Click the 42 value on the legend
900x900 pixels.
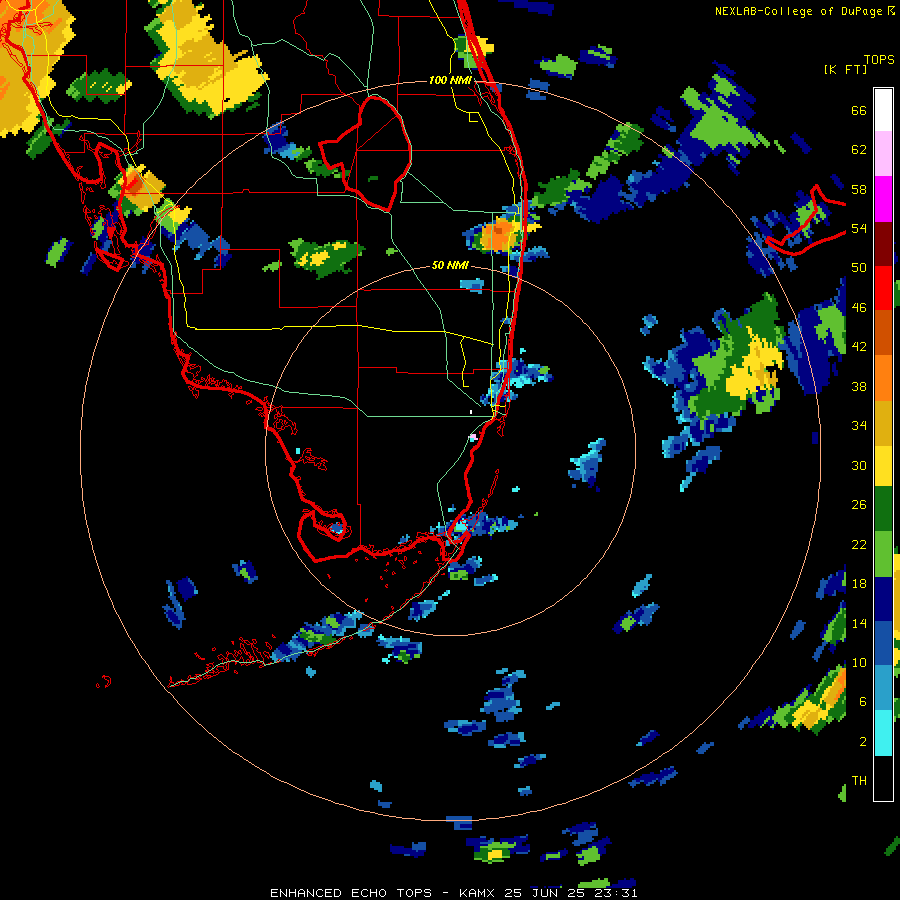(859, 347)
